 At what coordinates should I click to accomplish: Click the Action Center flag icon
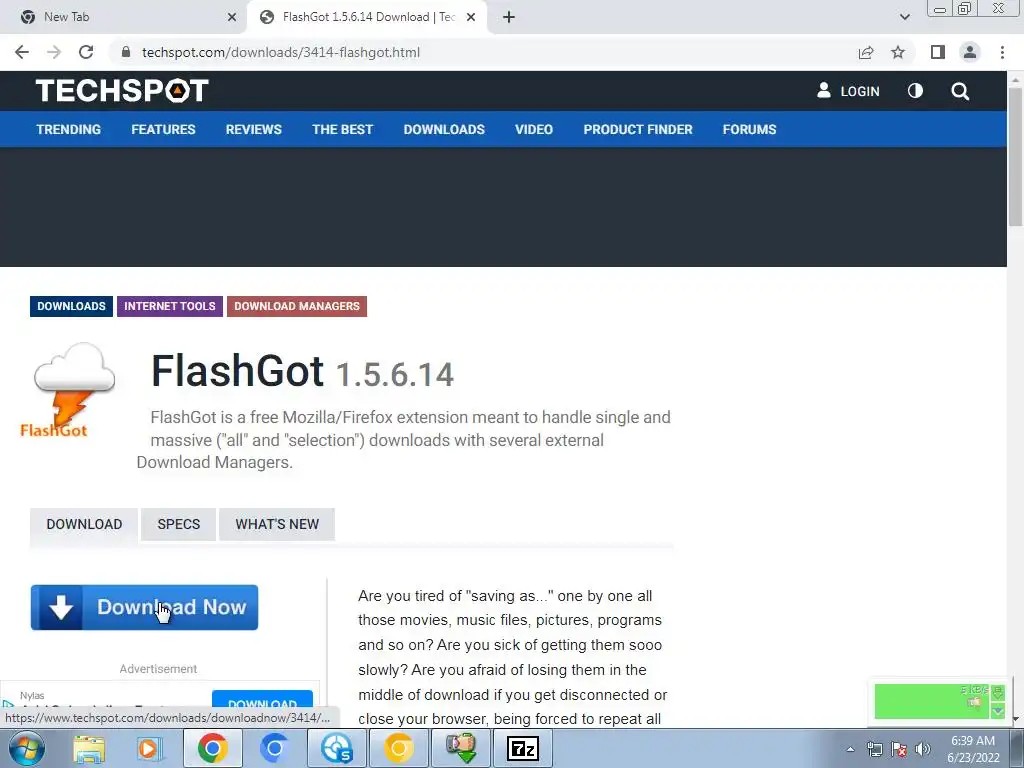coord(899,749)
